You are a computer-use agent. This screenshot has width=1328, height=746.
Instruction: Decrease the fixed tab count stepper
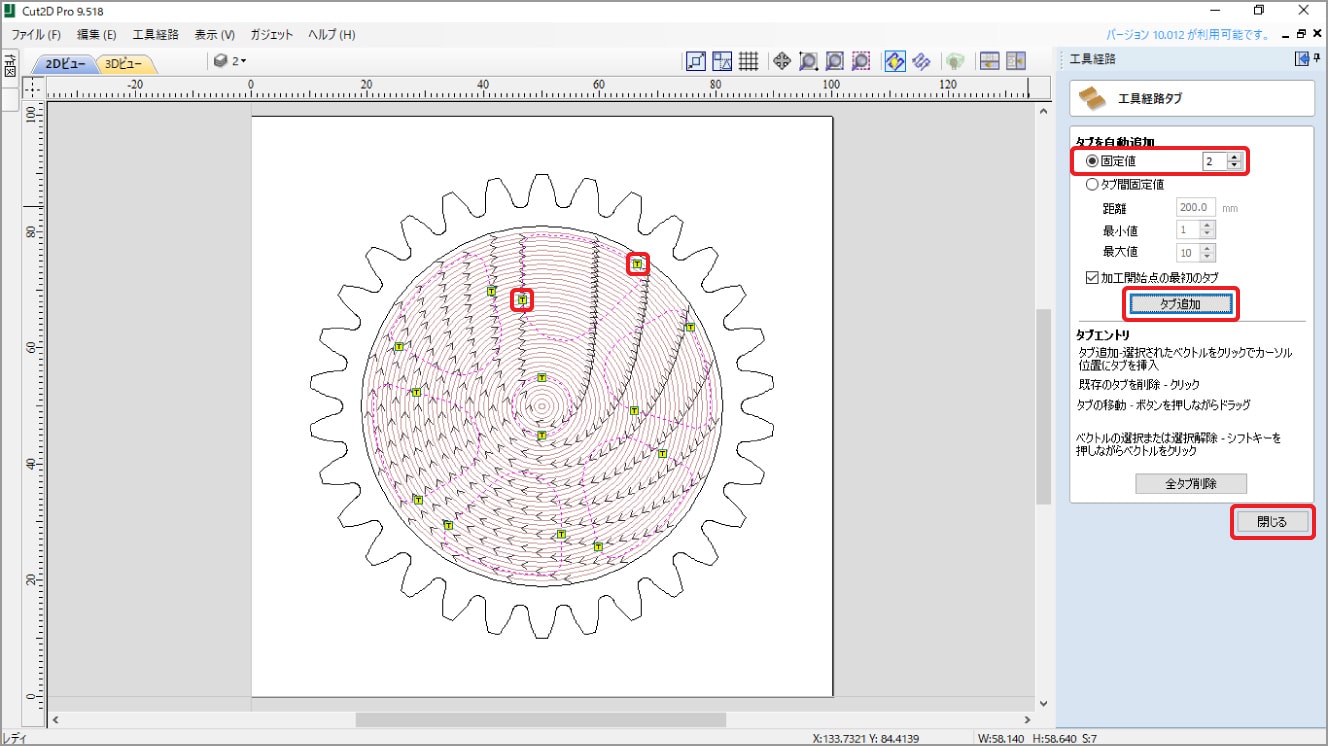tap(1234, 166)
